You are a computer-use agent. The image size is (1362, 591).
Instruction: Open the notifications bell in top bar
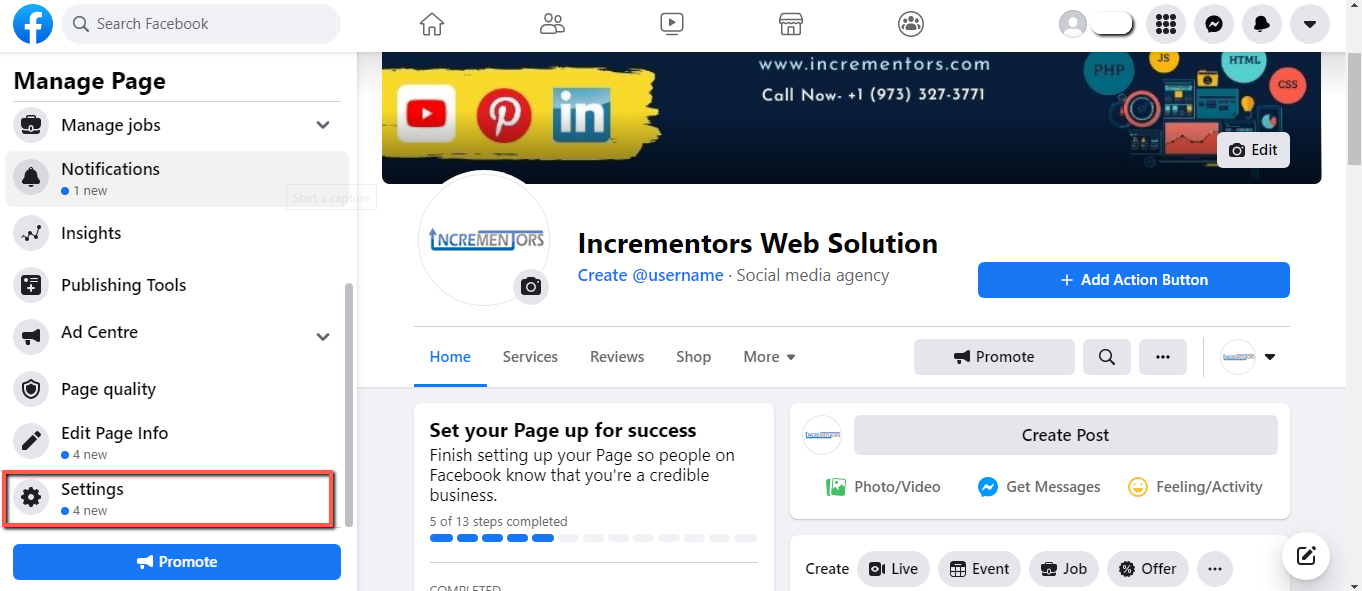1261,24
